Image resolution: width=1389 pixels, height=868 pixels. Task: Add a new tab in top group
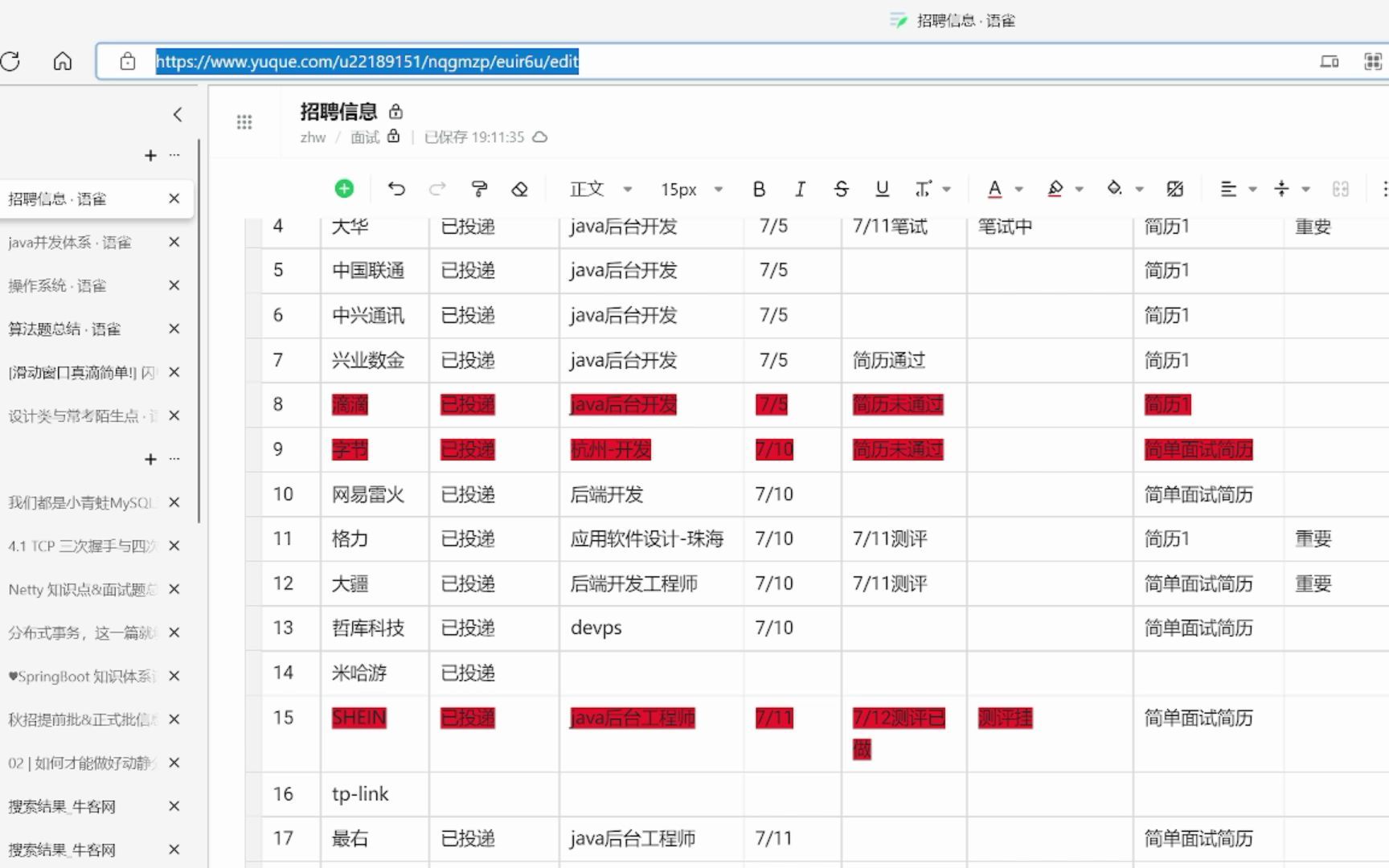[150, 155]
